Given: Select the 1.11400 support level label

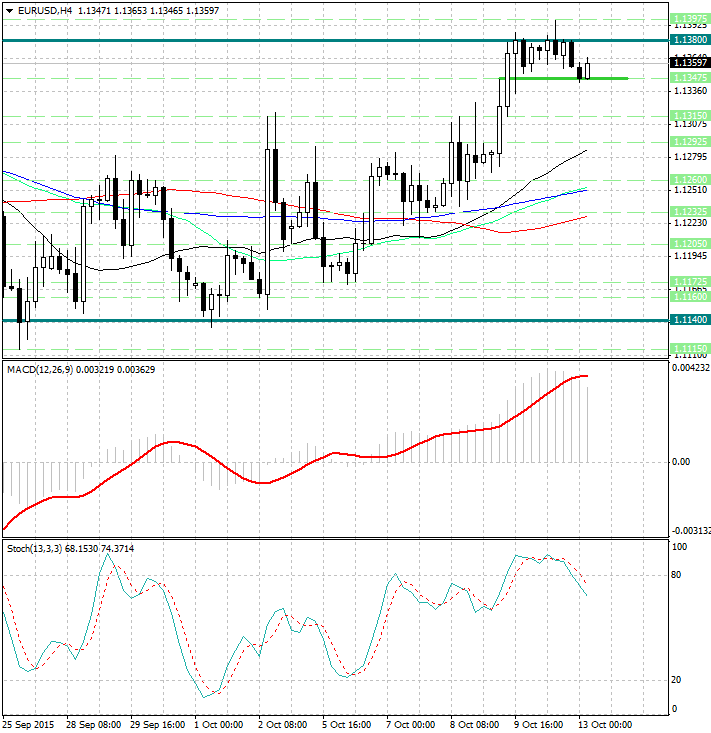Looking at the screenshot, I should (691, 320).
